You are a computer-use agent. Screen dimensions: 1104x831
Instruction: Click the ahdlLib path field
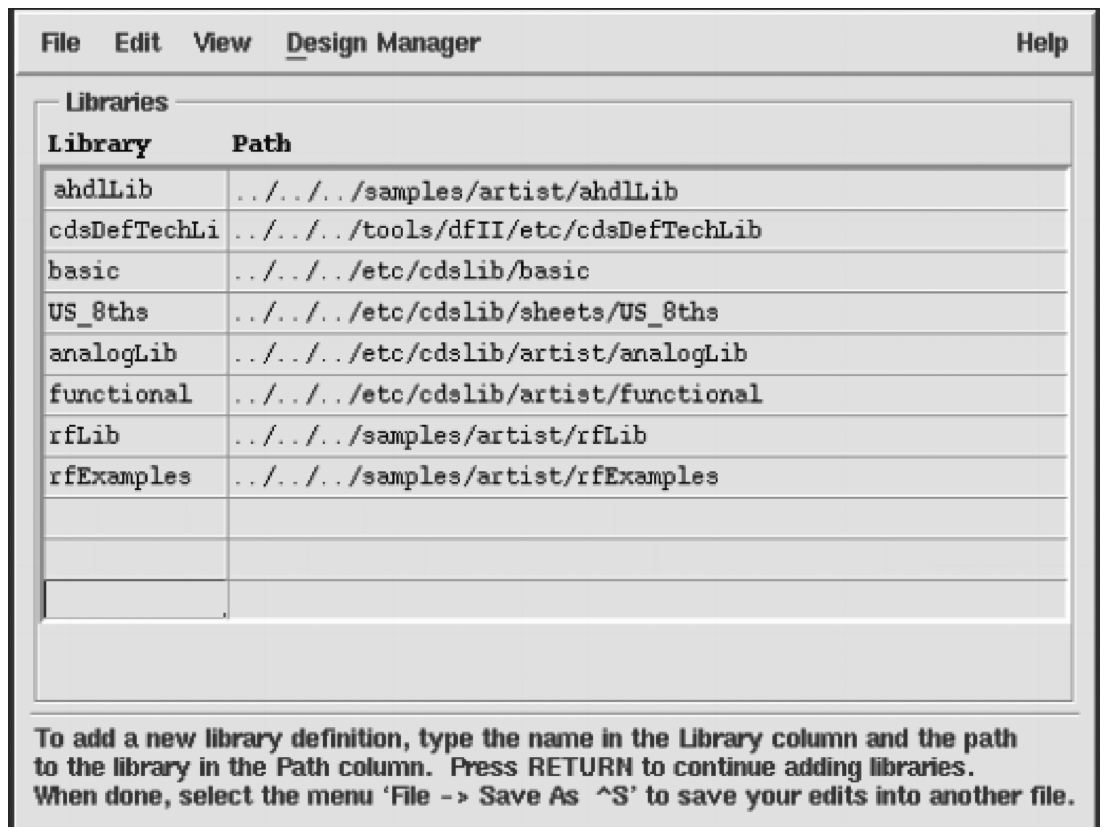[x=648, y=190]
